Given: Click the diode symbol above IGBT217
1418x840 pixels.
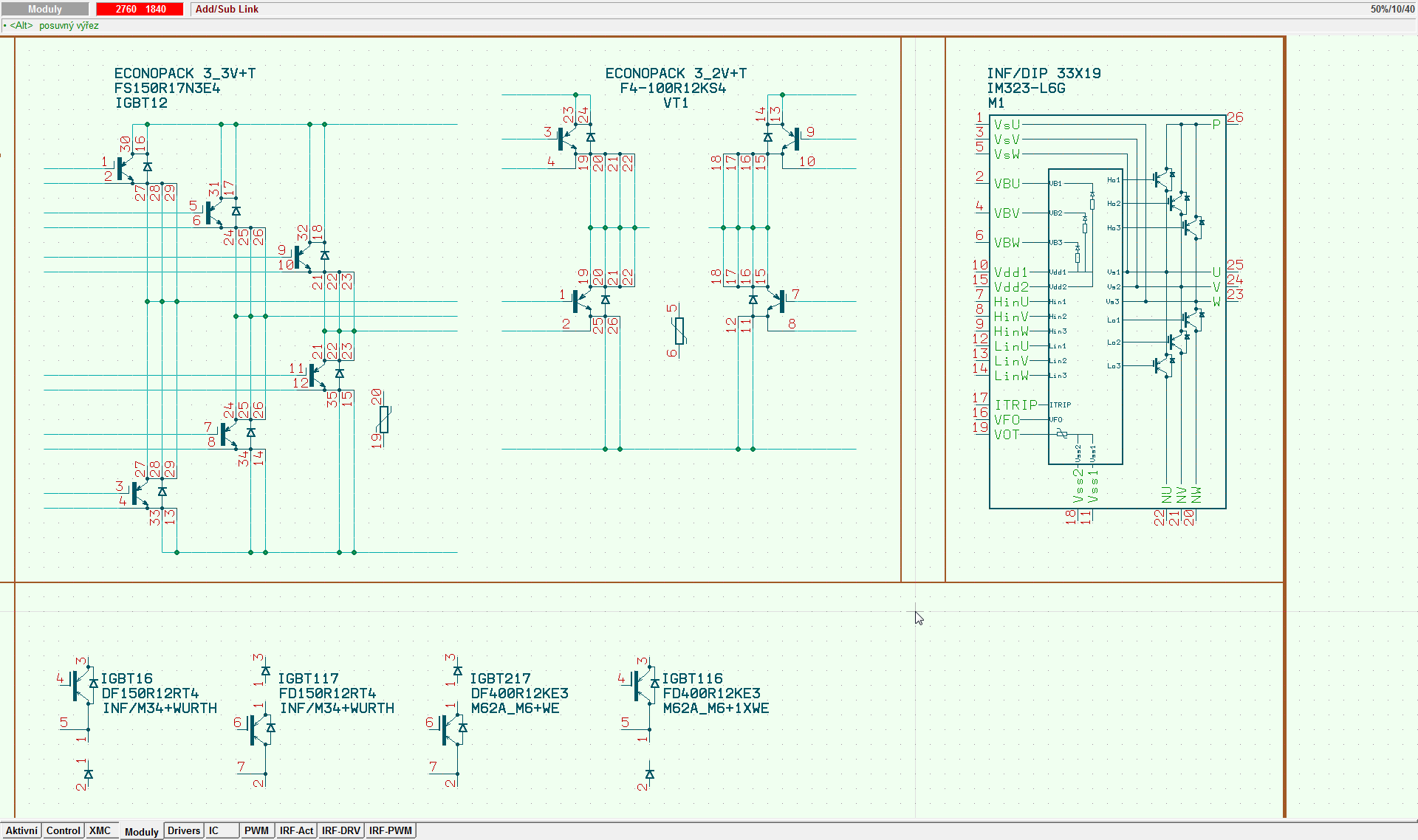Looking at the screenshot, I should [x=458, y=671].
